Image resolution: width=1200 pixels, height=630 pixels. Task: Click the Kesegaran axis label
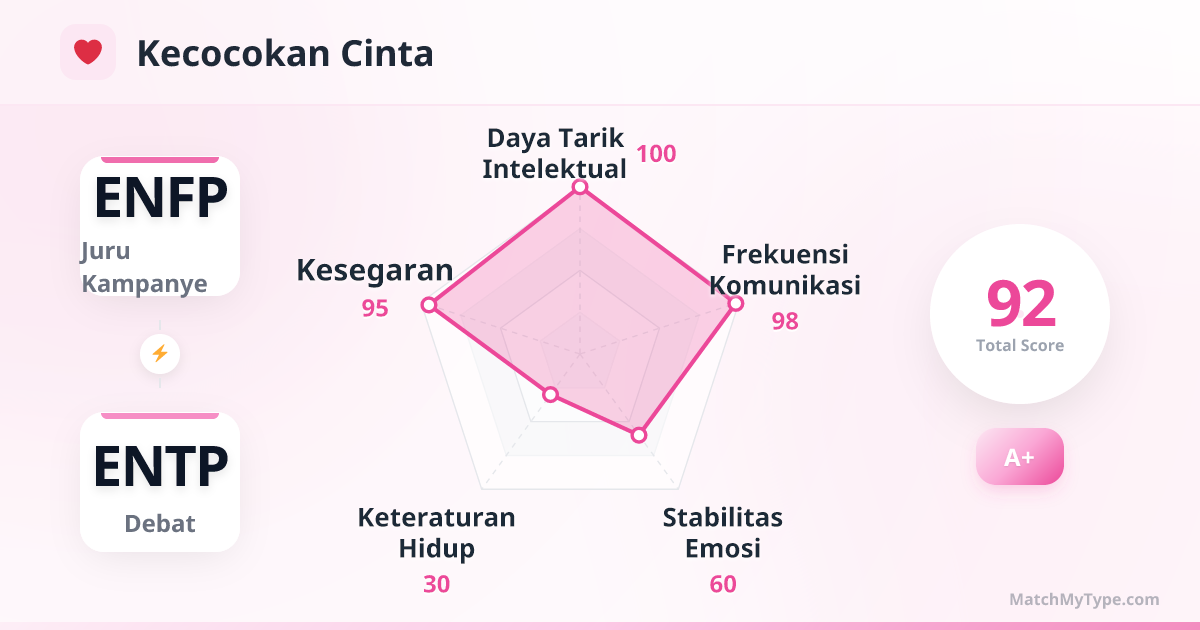[374, 270]
